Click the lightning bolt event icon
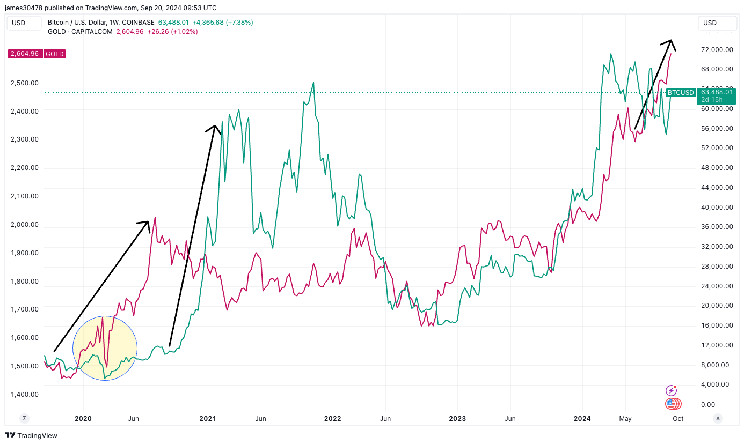This screenshot has width=745, height=445. coord(672,389)
